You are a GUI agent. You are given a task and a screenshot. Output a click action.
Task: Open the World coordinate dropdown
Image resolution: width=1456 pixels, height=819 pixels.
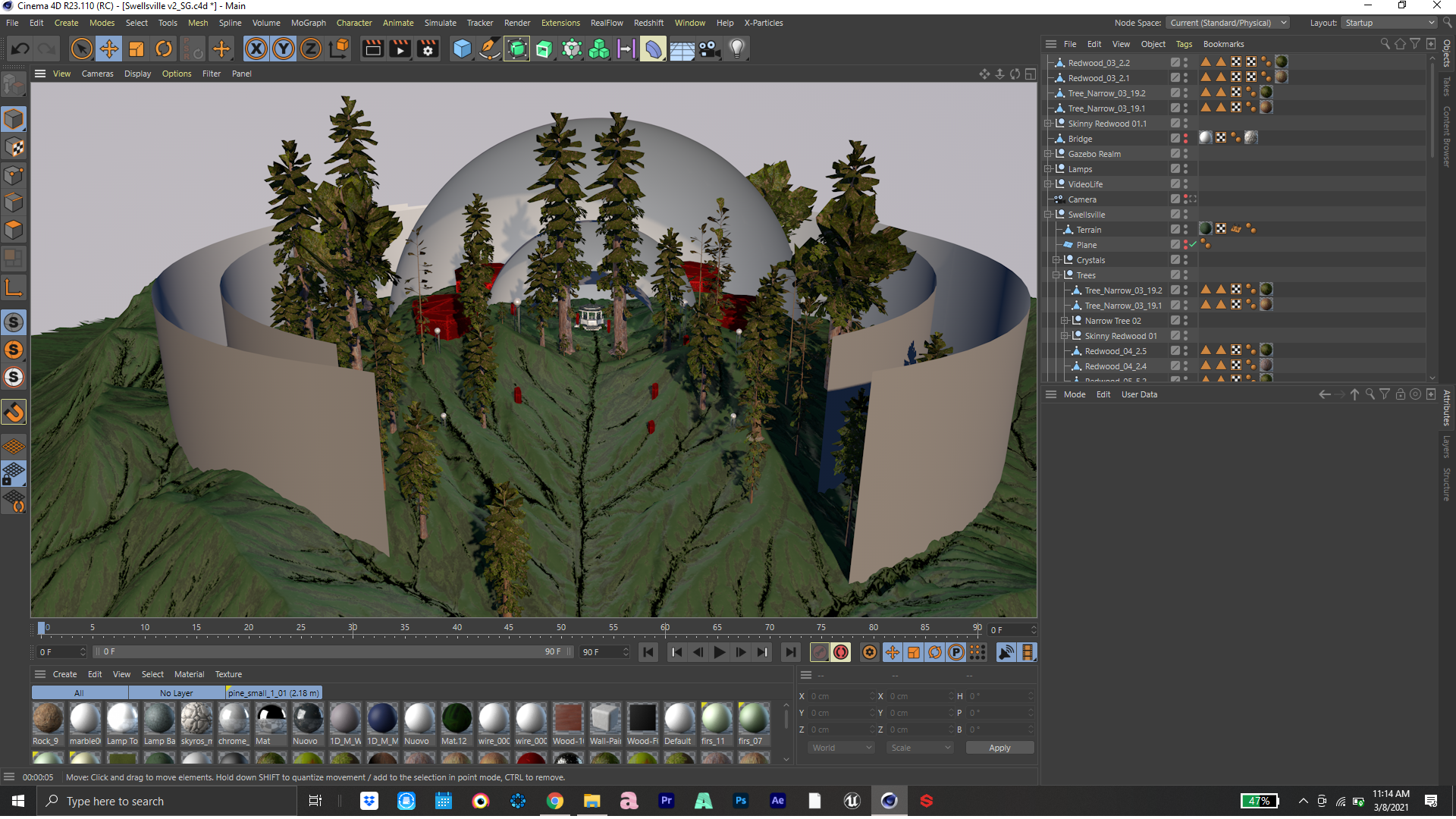[x=842, y=748]
